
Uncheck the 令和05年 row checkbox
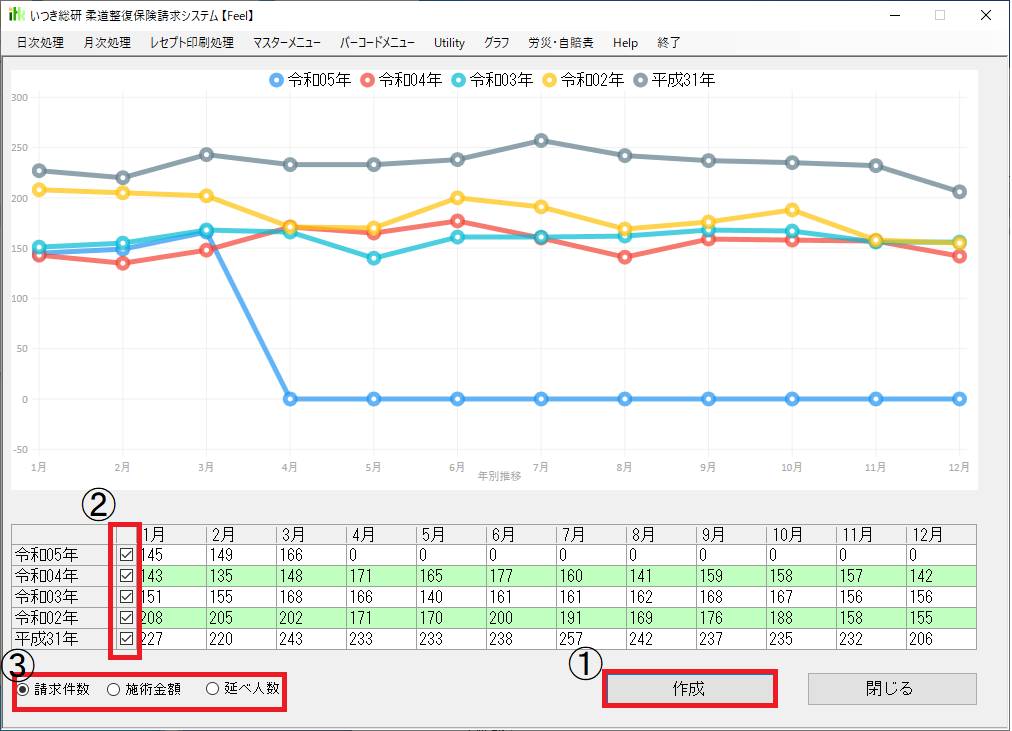tap(126, 554)
